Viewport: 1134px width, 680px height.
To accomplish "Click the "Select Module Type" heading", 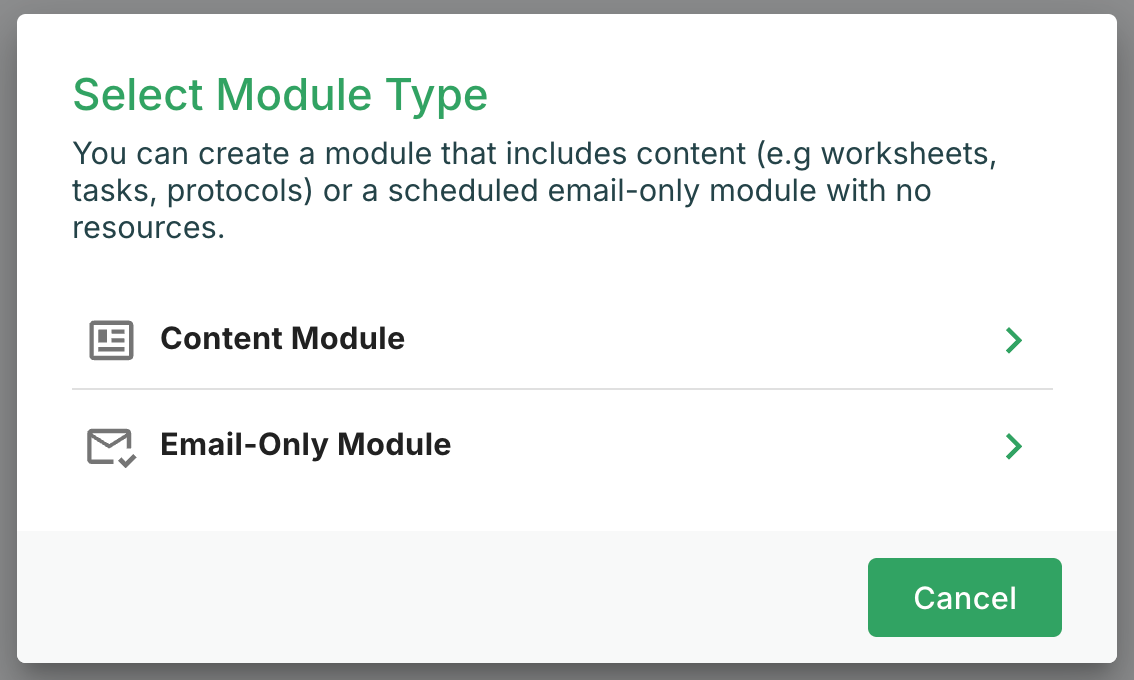I will click(x=280, y=96).
